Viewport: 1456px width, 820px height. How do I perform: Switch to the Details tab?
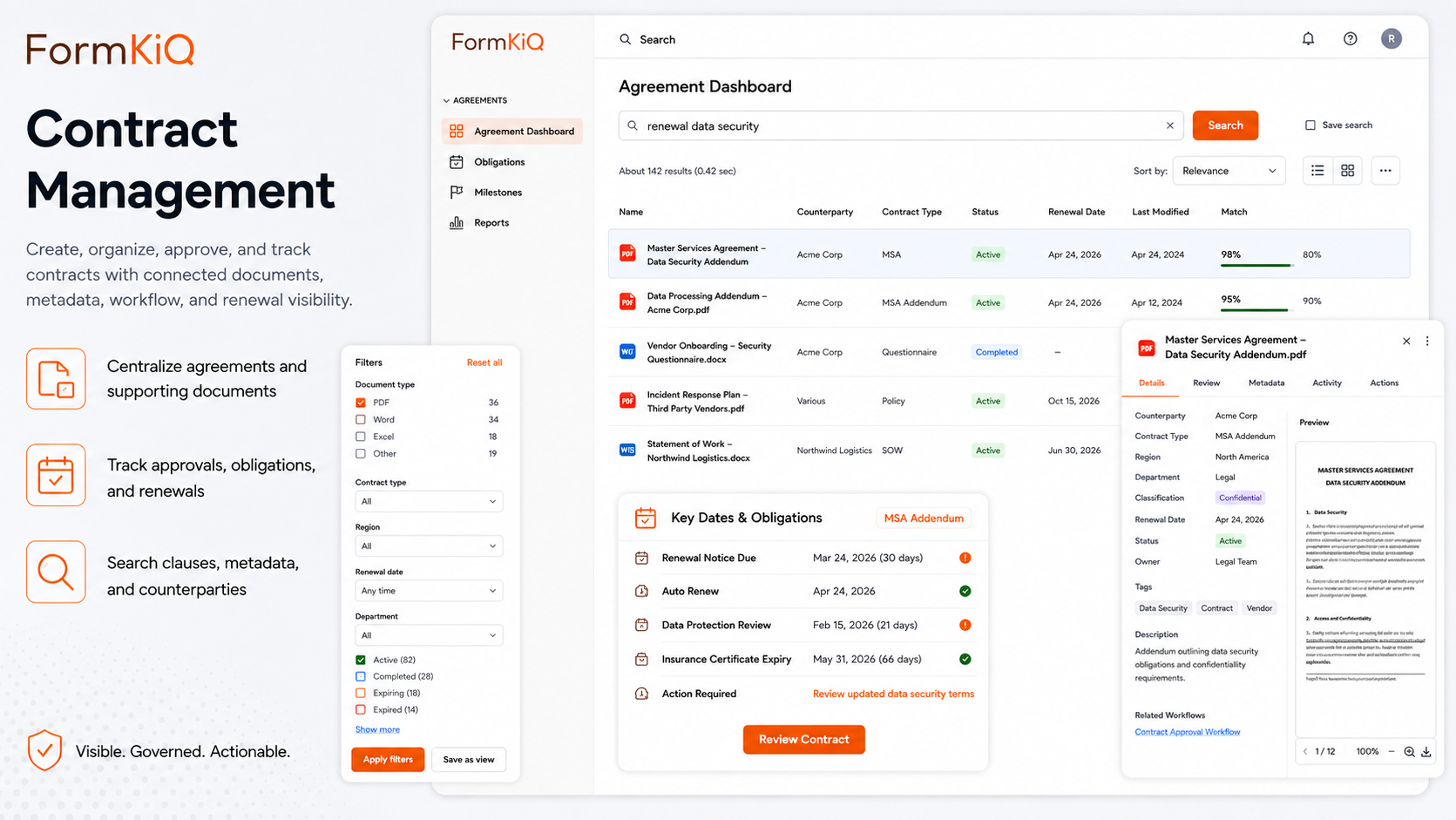[x=1151, y=383]
